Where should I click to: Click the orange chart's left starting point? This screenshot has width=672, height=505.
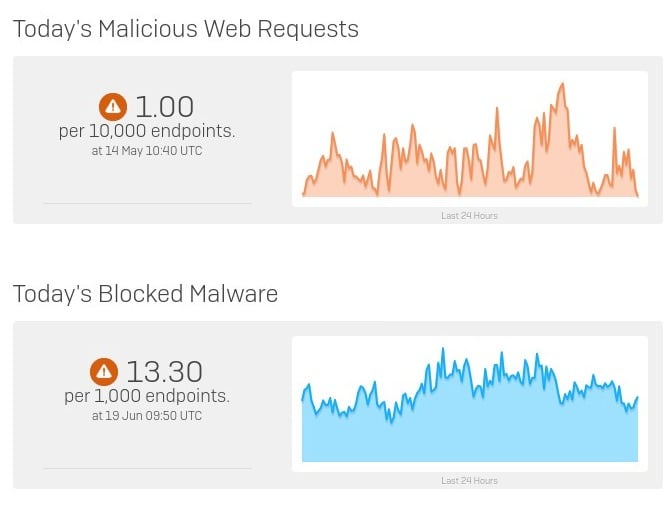click(x=303, y=195)
